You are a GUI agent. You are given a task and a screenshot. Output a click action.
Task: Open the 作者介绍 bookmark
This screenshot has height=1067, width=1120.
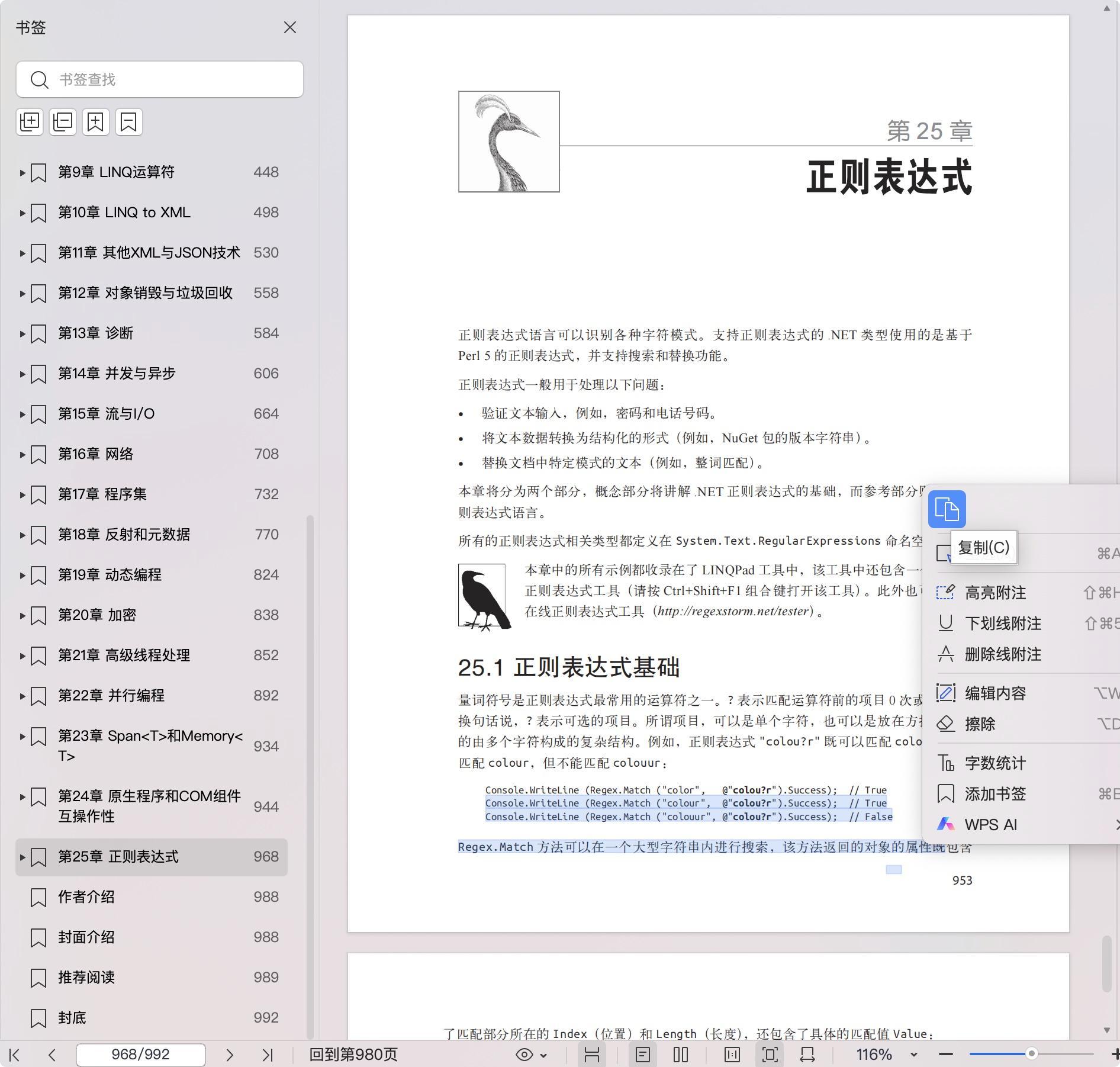(x=86, y=897)
